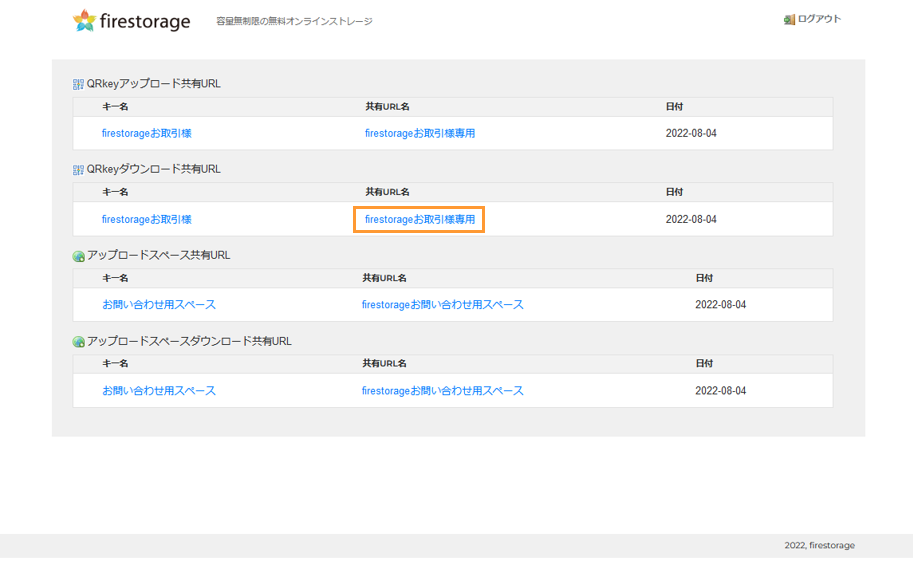The width and height of the screenshot is (913, 572).
Task: Click 日付 header in アップロードスペース共有URL table
Action: tap(704, 278)
